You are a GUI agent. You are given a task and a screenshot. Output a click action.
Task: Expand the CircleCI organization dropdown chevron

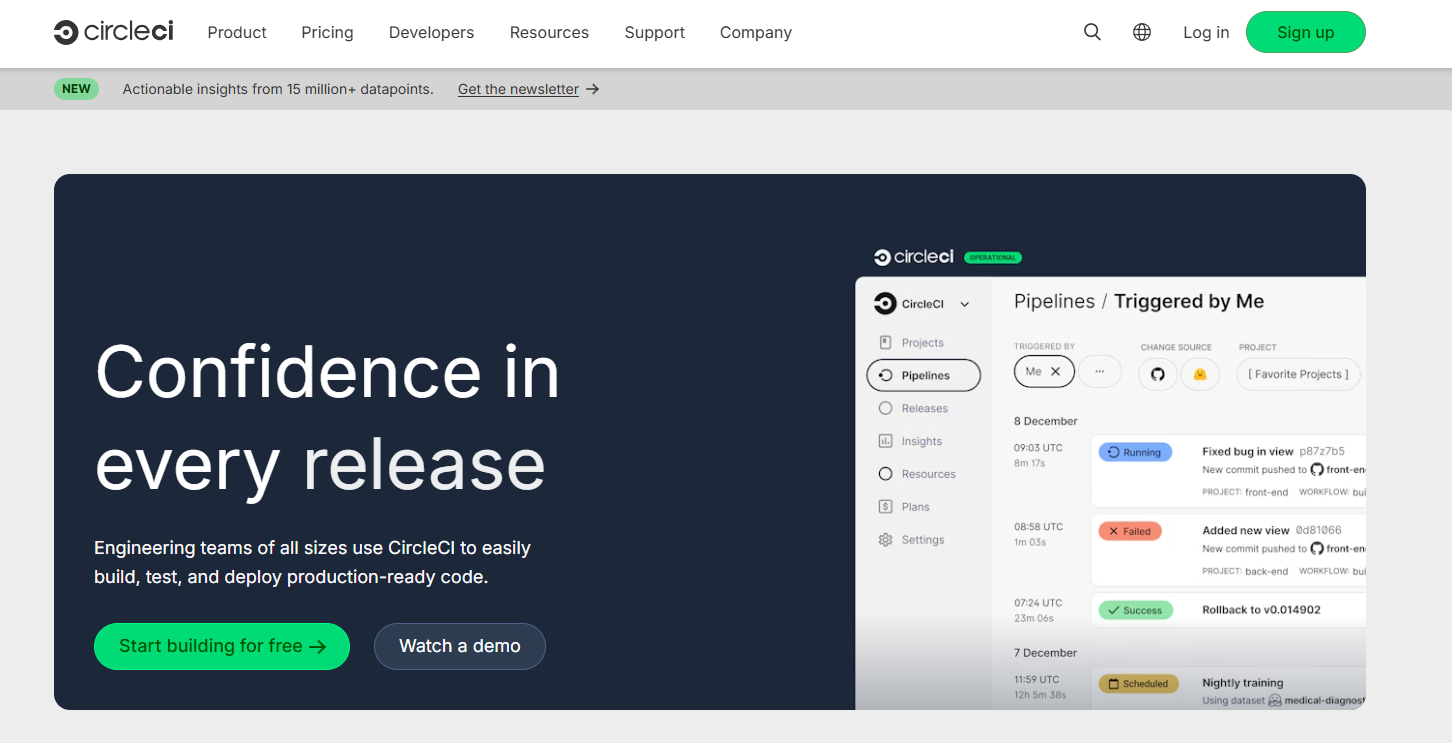[x=965, y=304]
